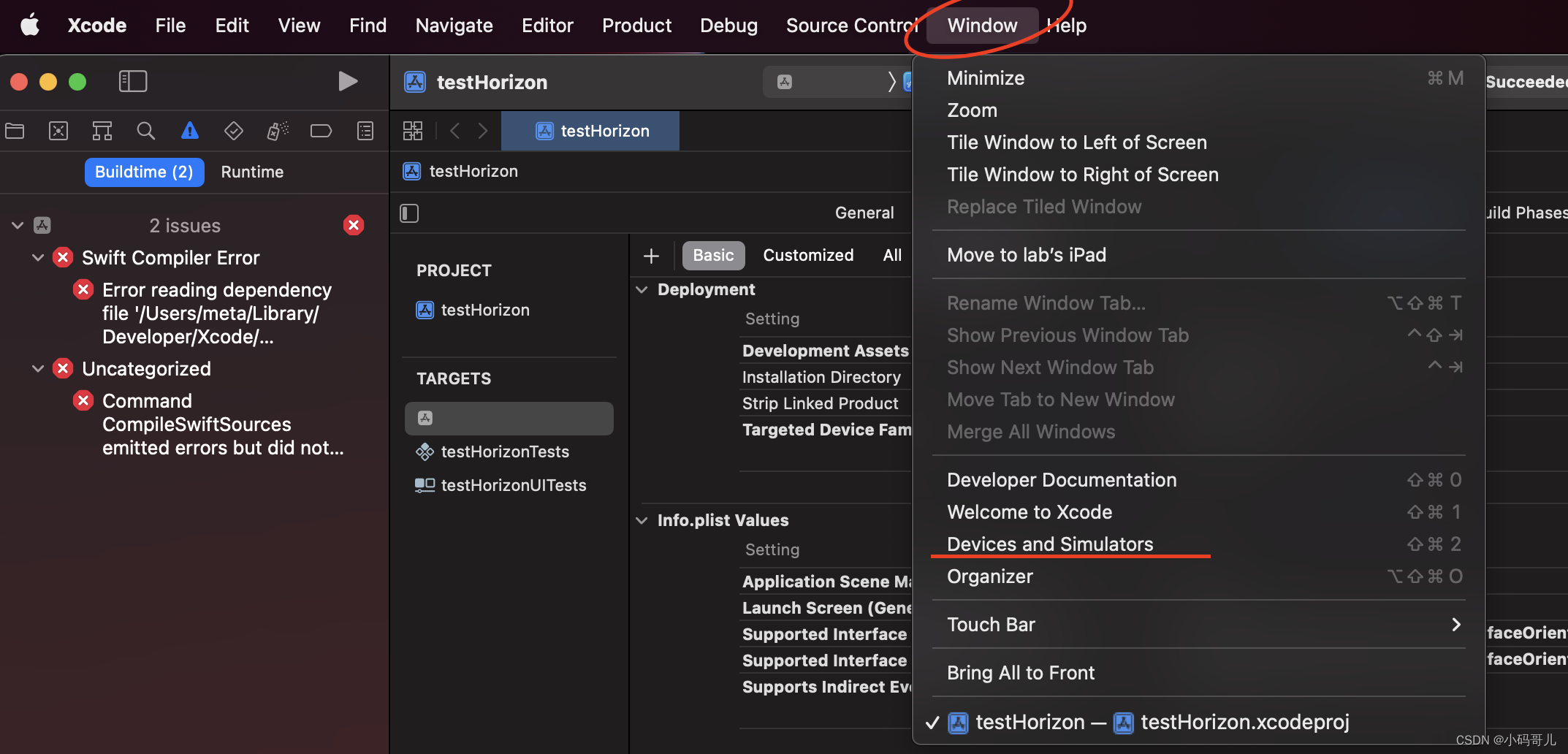Open the testHorizon editor tab

coord(590,131)
